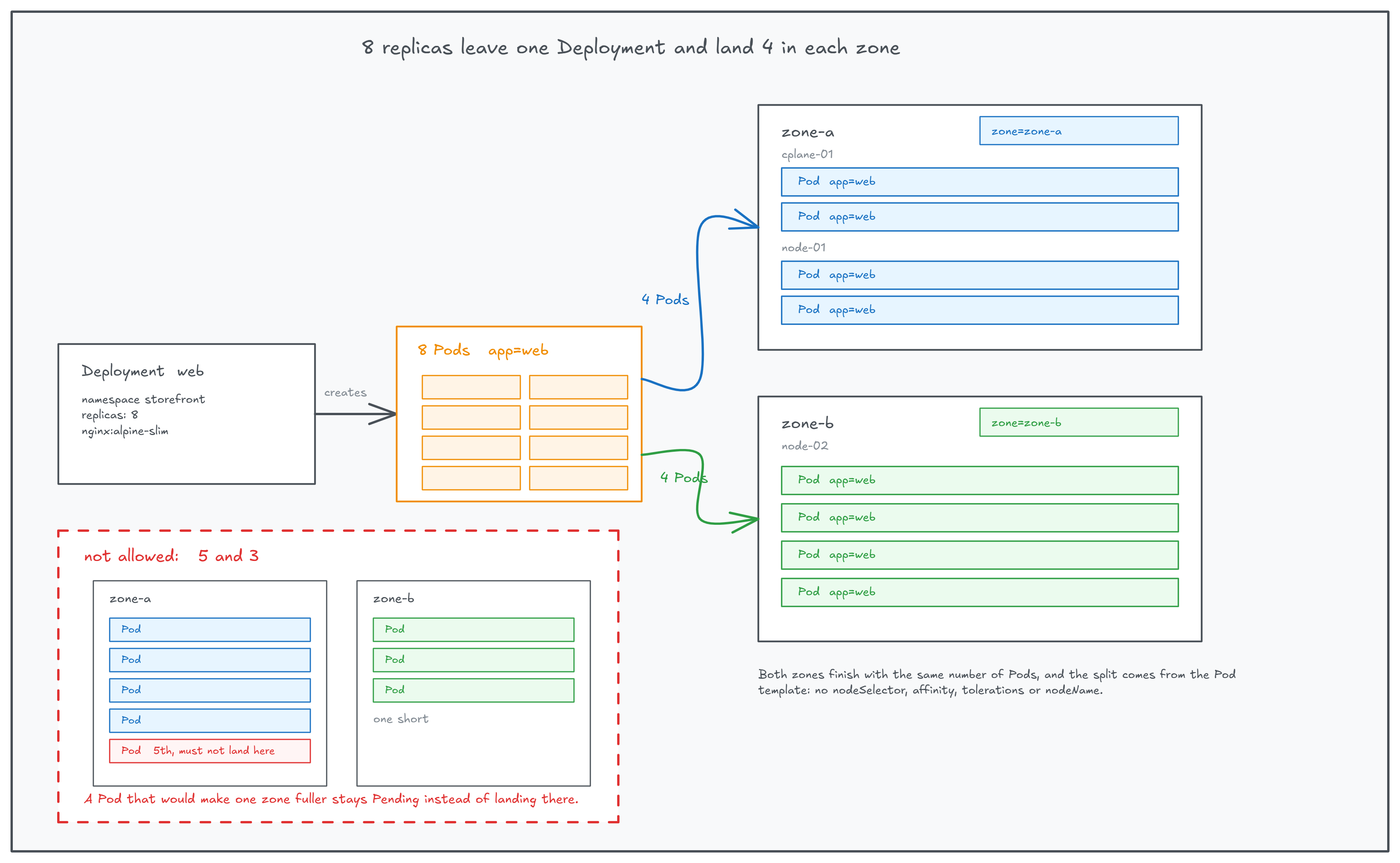Select 'zone-b' heading inside the not-allowed panel
This screenshot has height=863, width=1400.
394,599
